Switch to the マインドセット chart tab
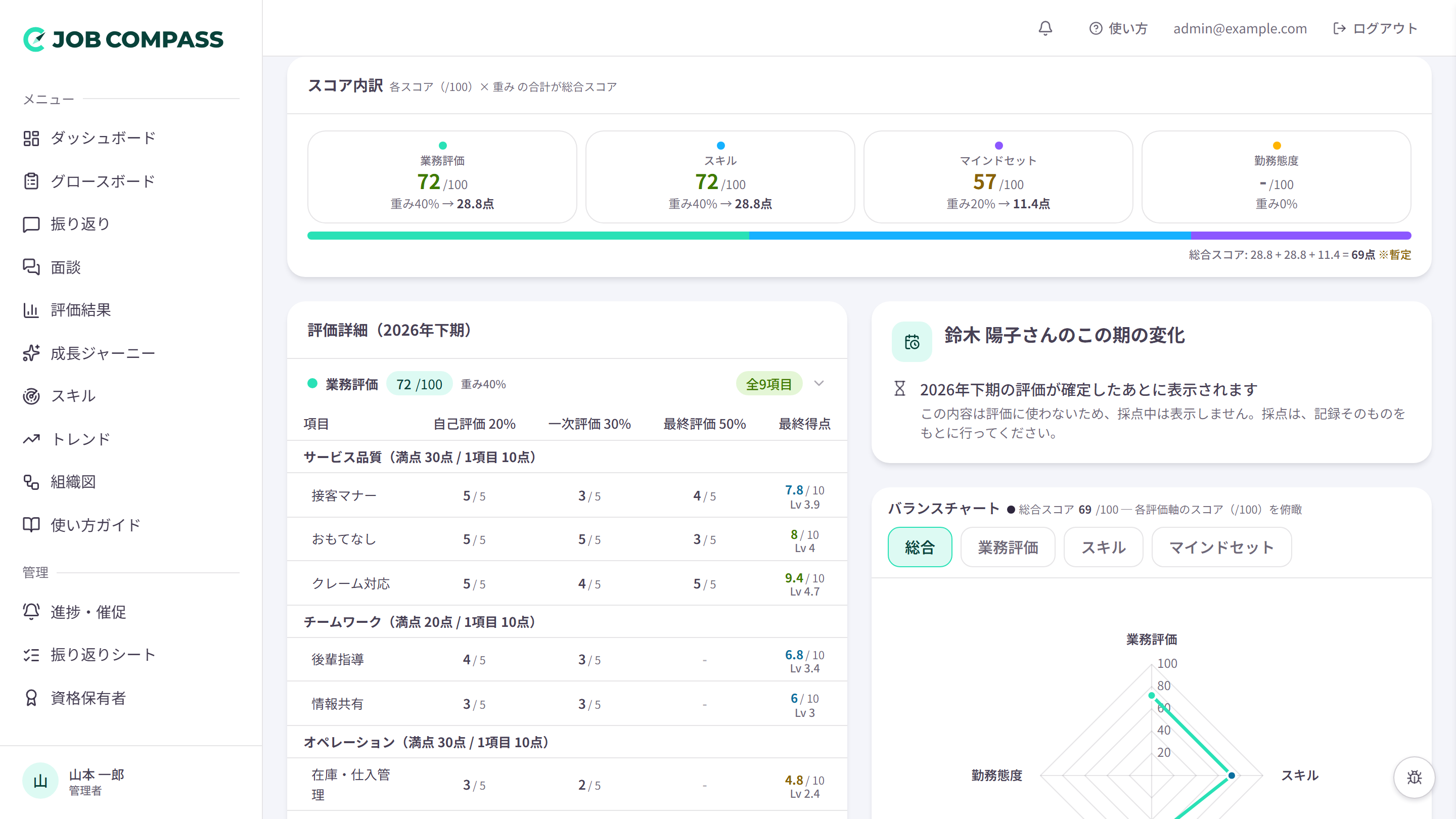Screen dimensions: 1456x819 click(x=1221, y=547)
